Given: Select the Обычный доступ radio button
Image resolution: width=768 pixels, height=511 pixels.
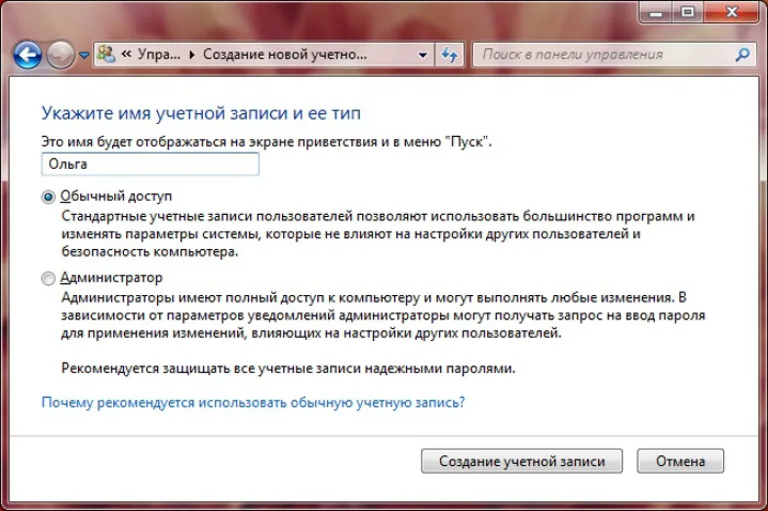Looking at the screenshot, I should 48,197.
